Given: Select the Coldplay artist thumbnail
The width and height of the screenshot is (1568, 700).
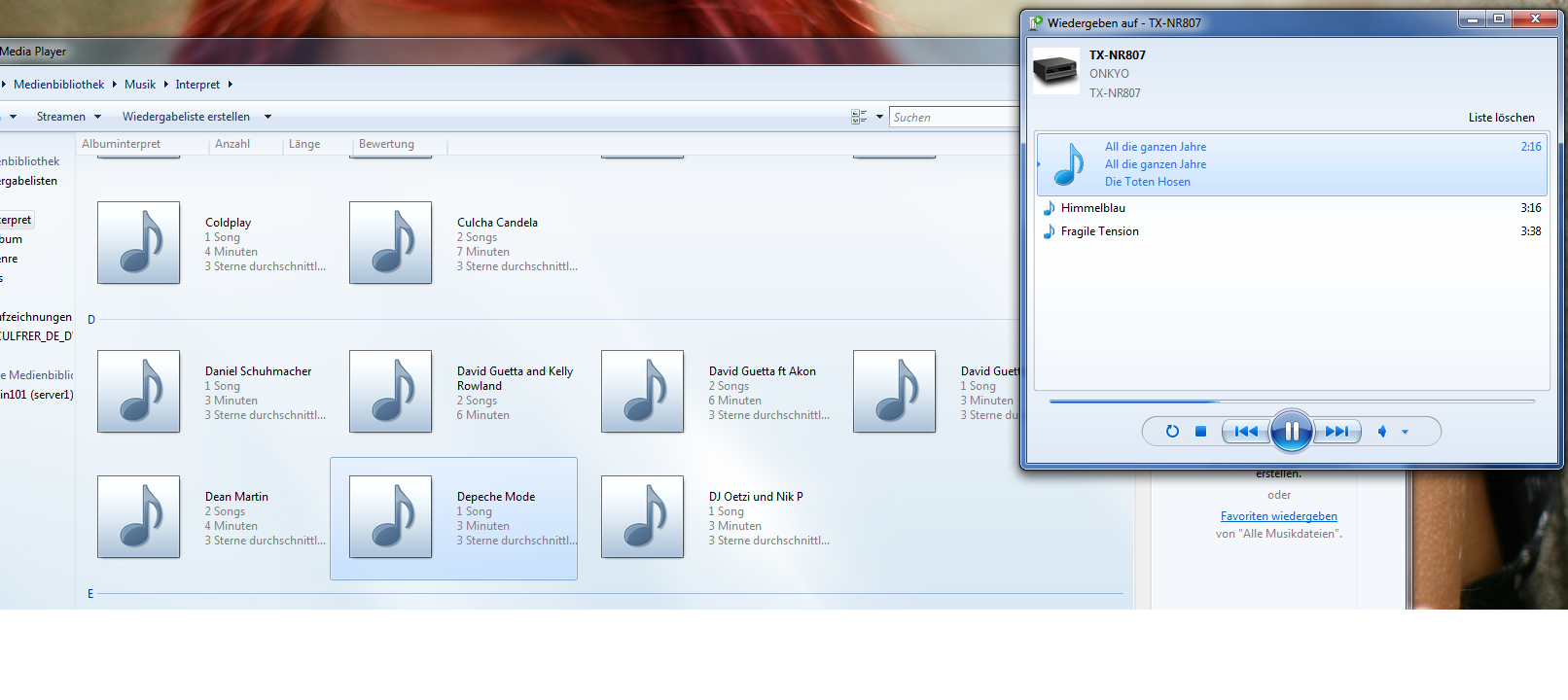Looking at the screenshot, I should click(138, 243).
